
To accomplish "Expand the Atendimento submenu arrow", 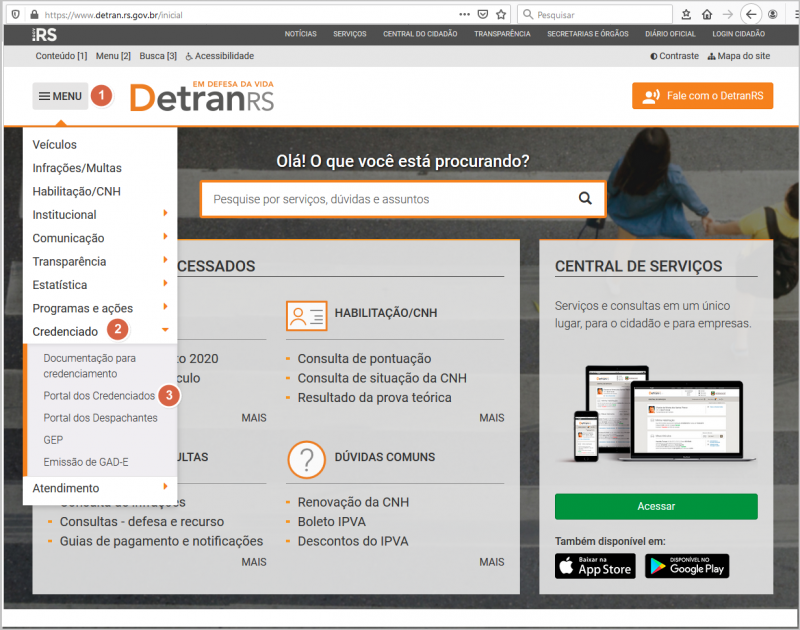I will [165, 487].
